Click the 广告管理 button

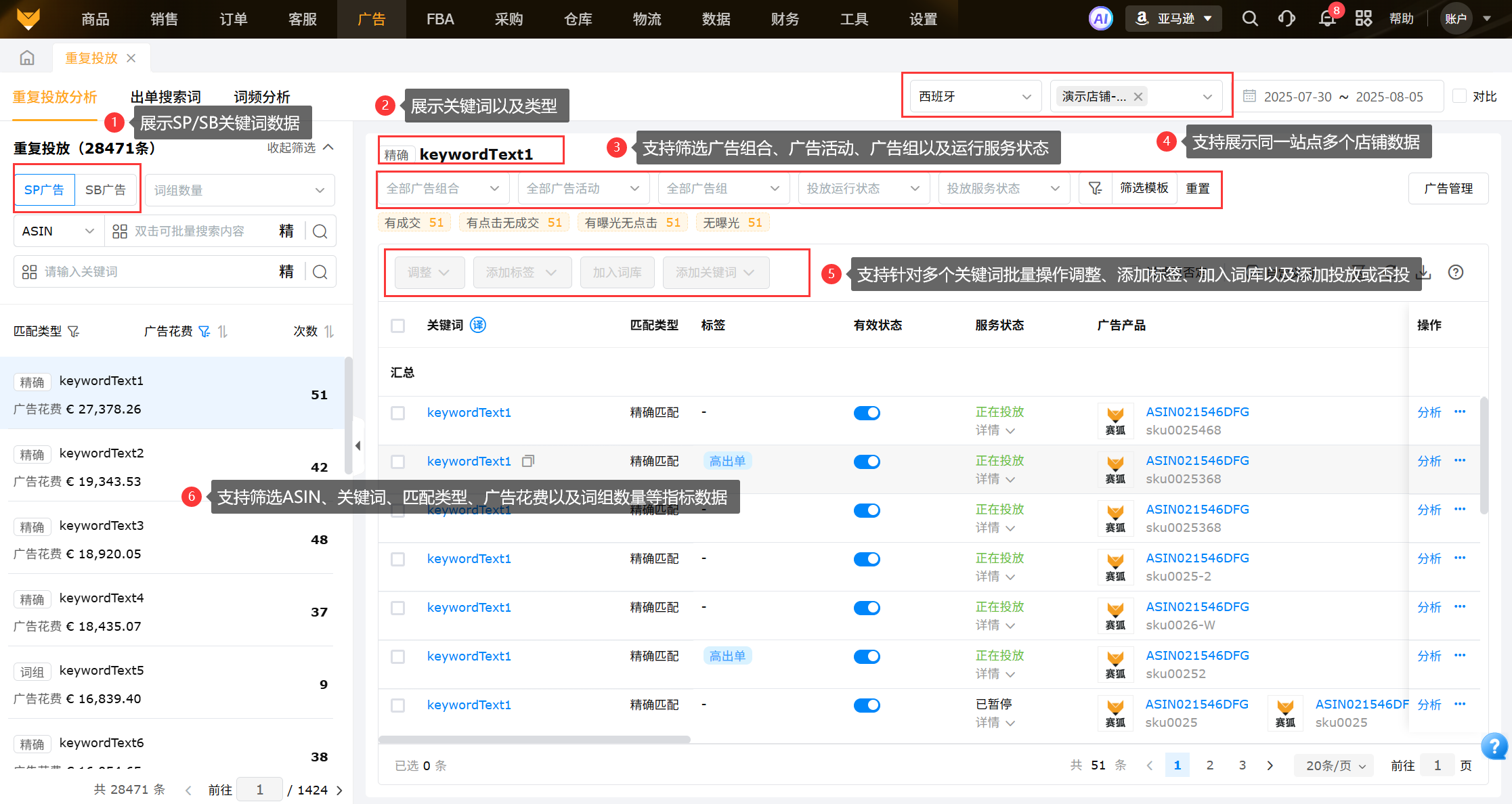[1448, 189]
